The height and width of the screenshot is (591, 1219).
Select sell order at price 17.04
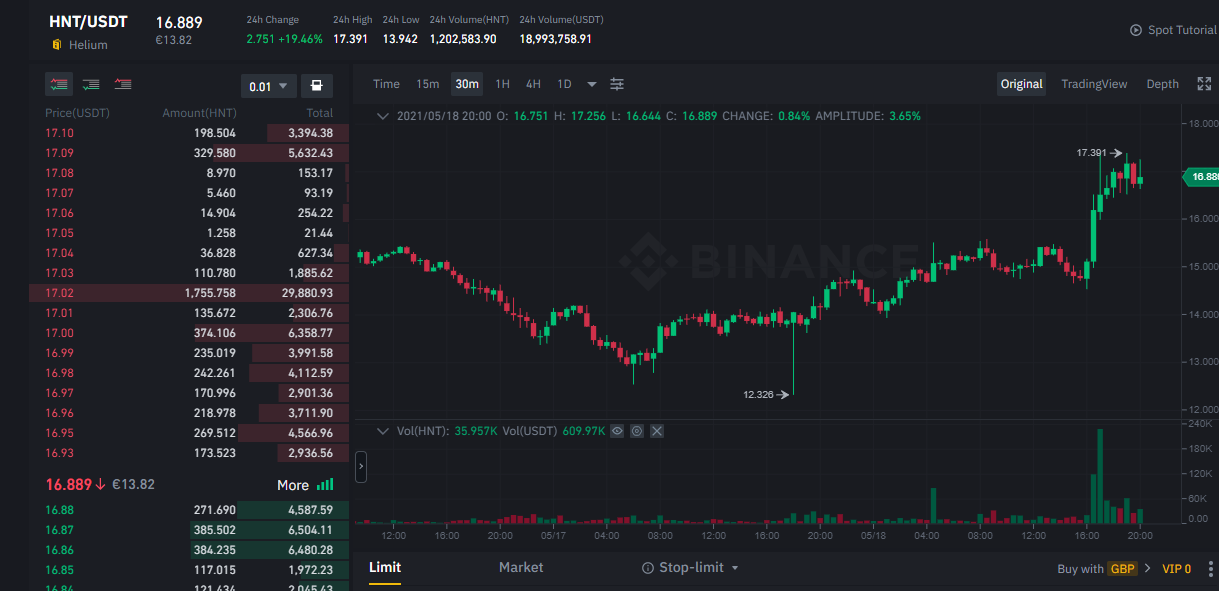(189, 253)
